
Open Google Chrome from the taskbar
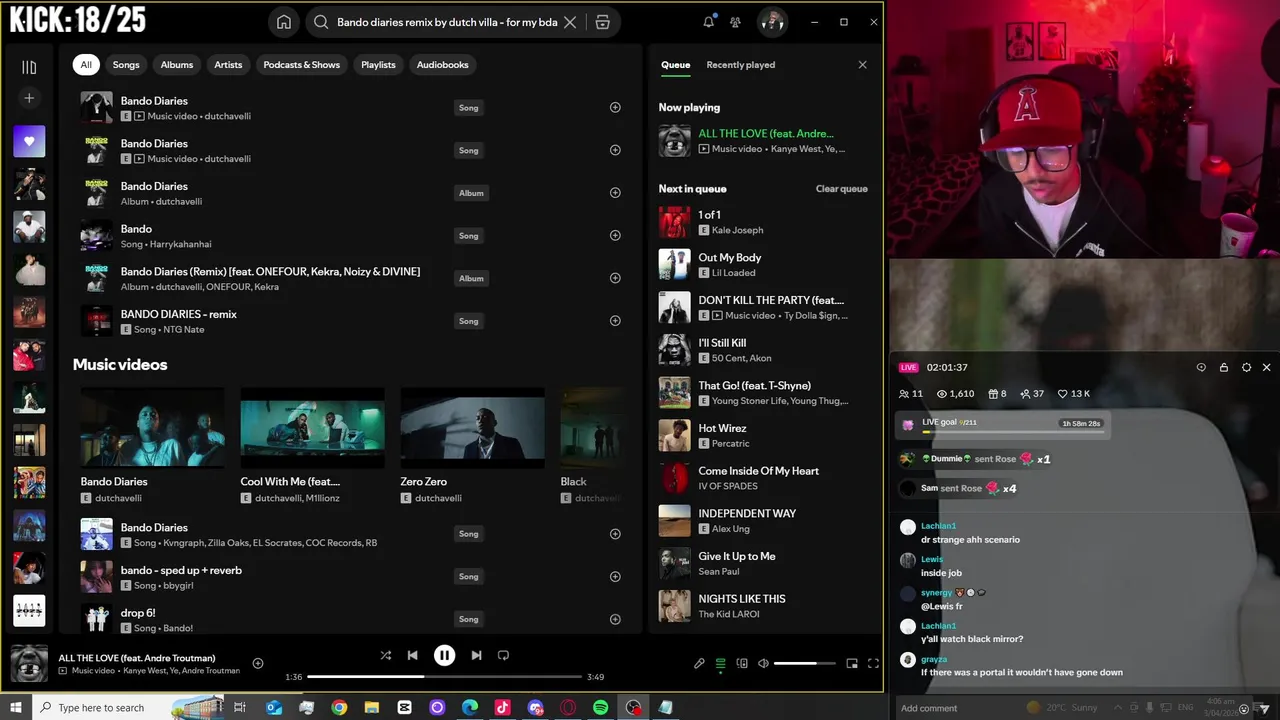(339, 707)
